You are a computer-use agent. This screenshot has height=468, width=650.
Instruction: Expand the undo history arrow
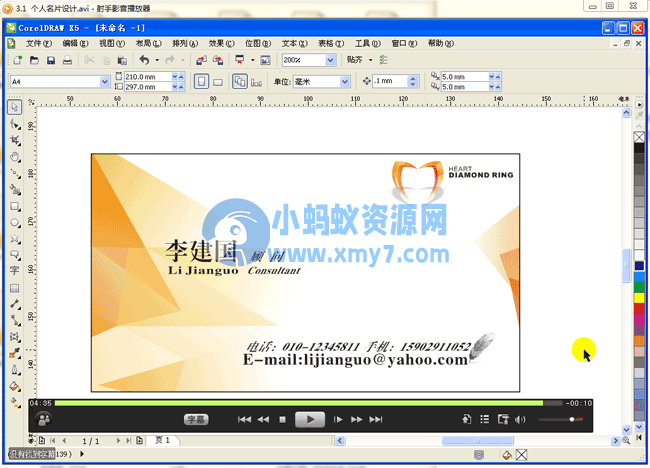157,60
